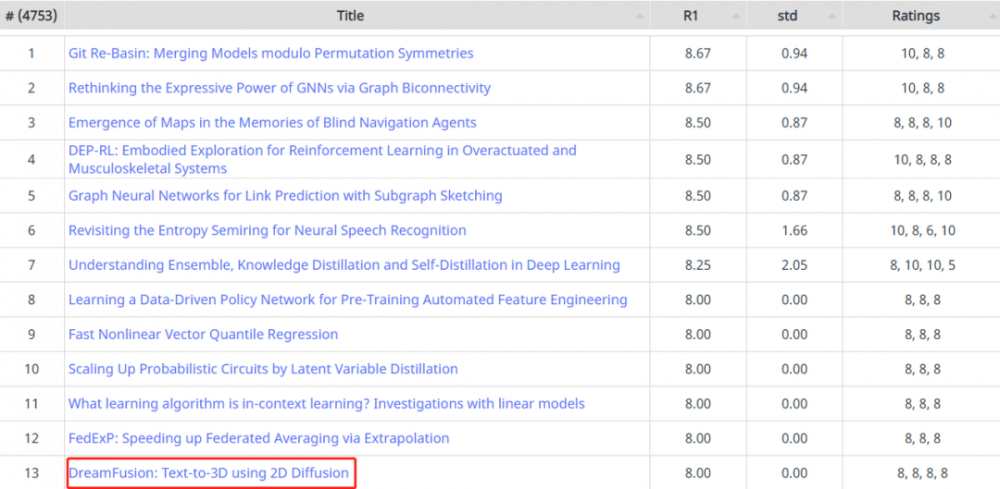Sort by R1 column arrow icon
The height and width of the screenshot is (489, 1000).
[x=736, y=16]
